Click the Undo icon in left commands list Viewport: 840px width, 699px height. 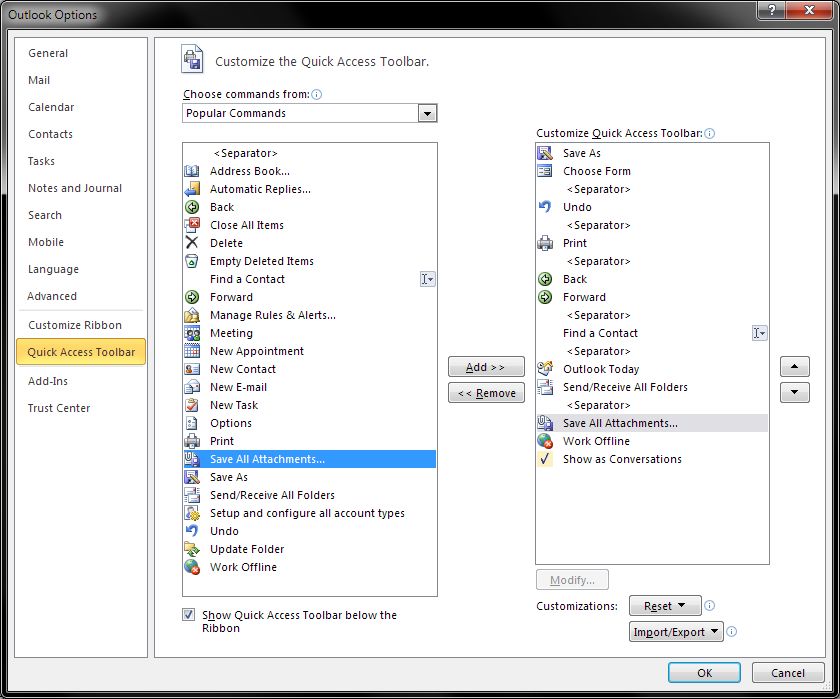click(x=192, y=531)
